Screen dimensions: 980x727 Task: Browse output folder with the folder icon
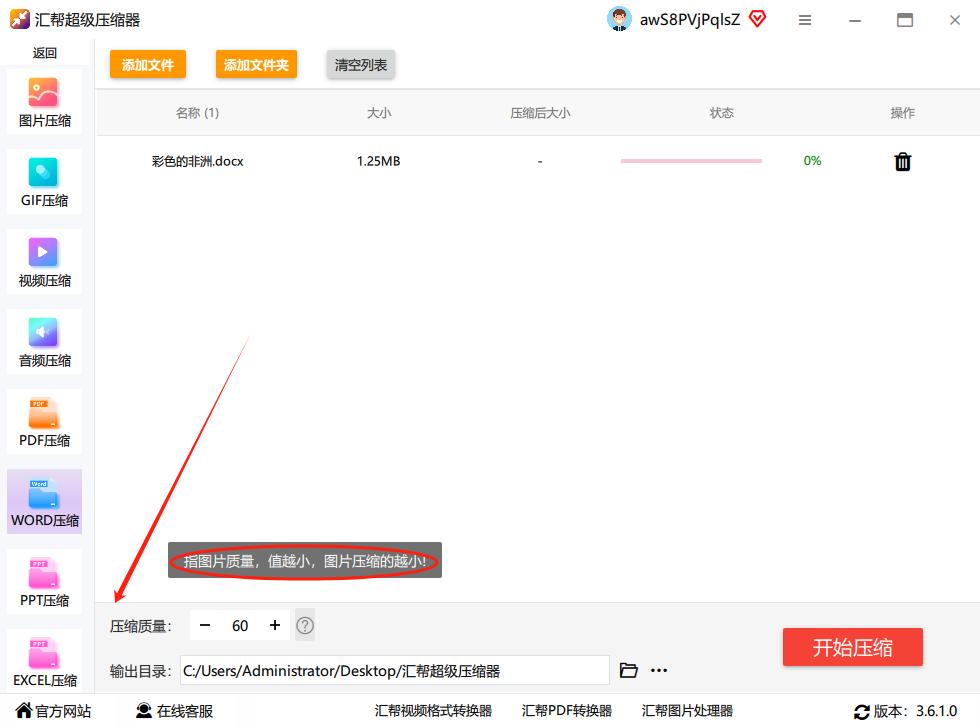(x=629, y=670)
